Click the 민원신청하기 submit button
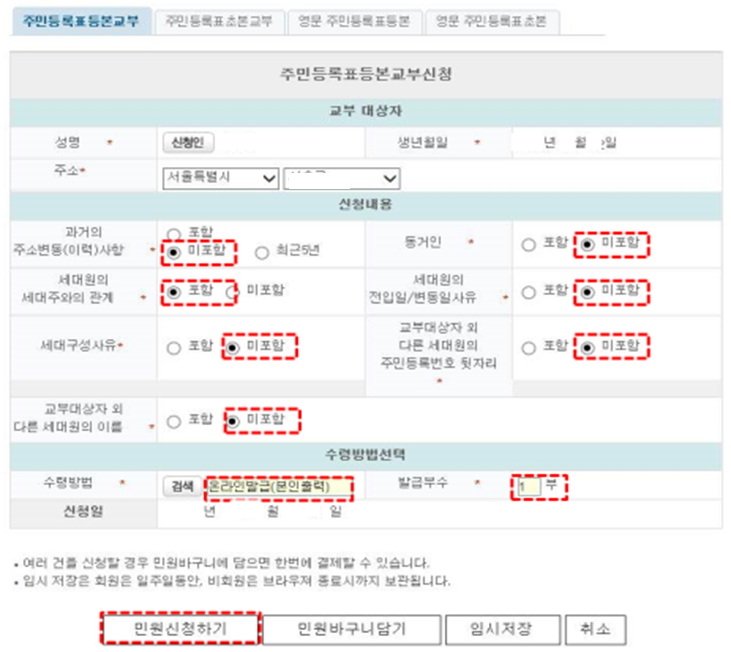 pos(181,629)
